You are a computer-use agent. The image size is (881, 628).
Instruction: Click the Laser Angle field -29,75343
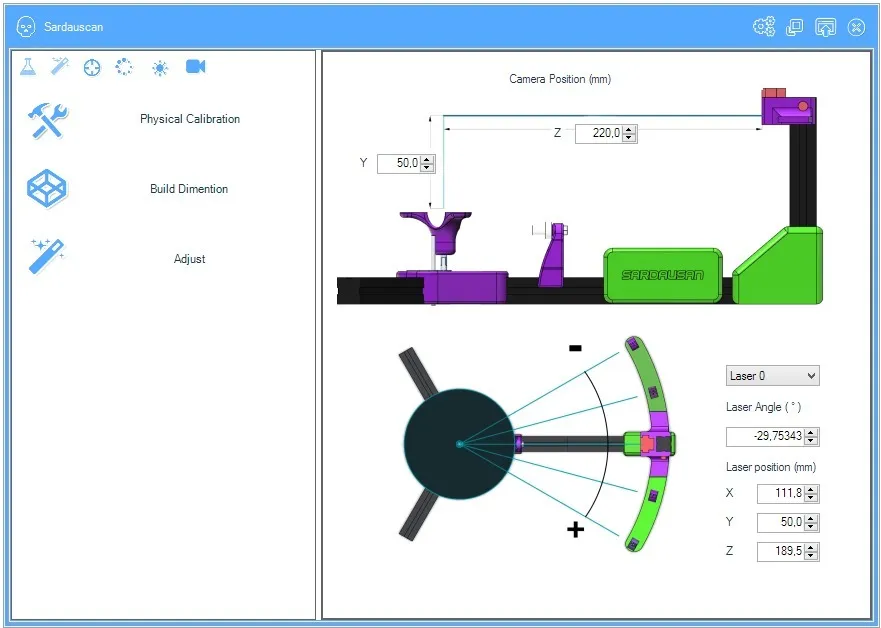[x=765, y=436]
